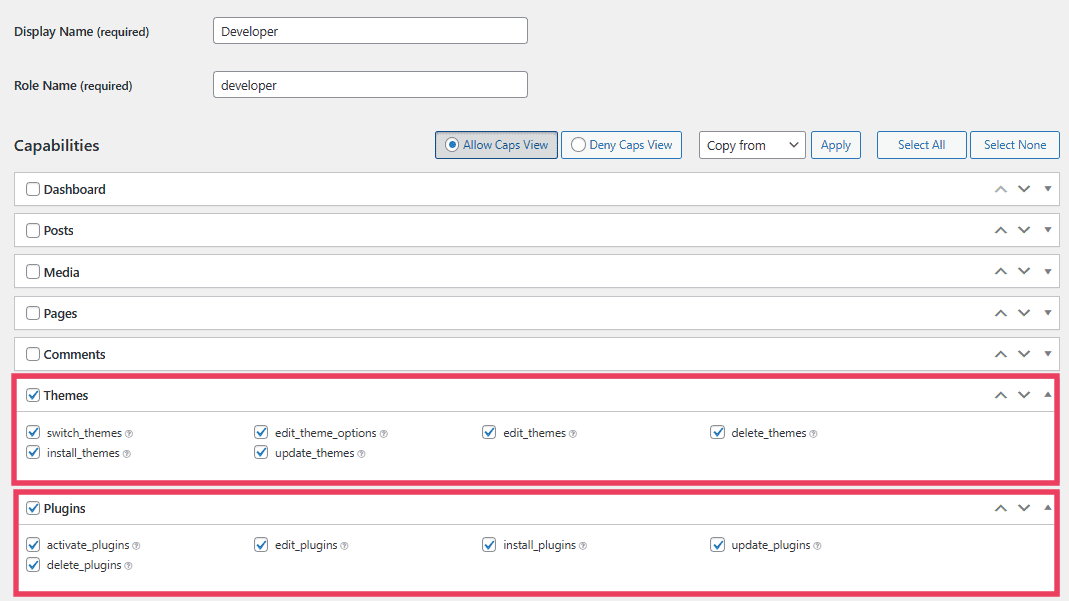The image size is (1069, 601).
Task: Select the Deny Caps View radio button
Action: pyautogui.click(x=578, y=144)
